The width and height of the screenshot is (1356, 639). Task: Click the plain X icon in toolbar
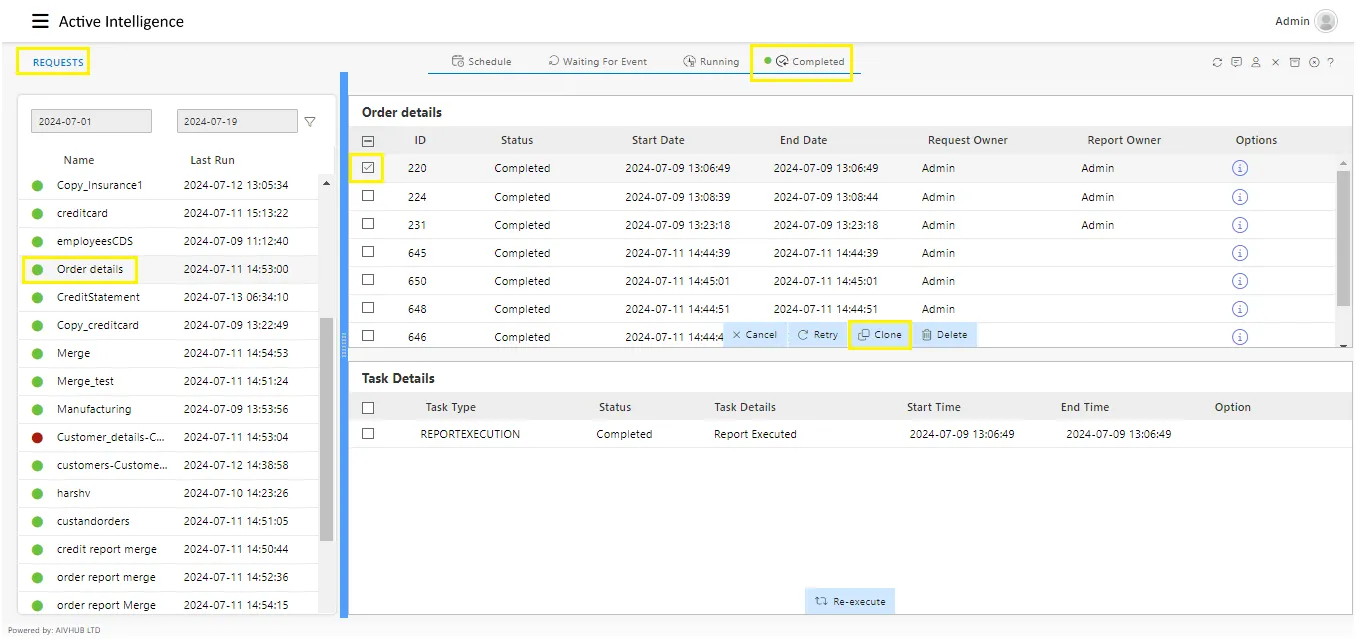point(1275,62)
